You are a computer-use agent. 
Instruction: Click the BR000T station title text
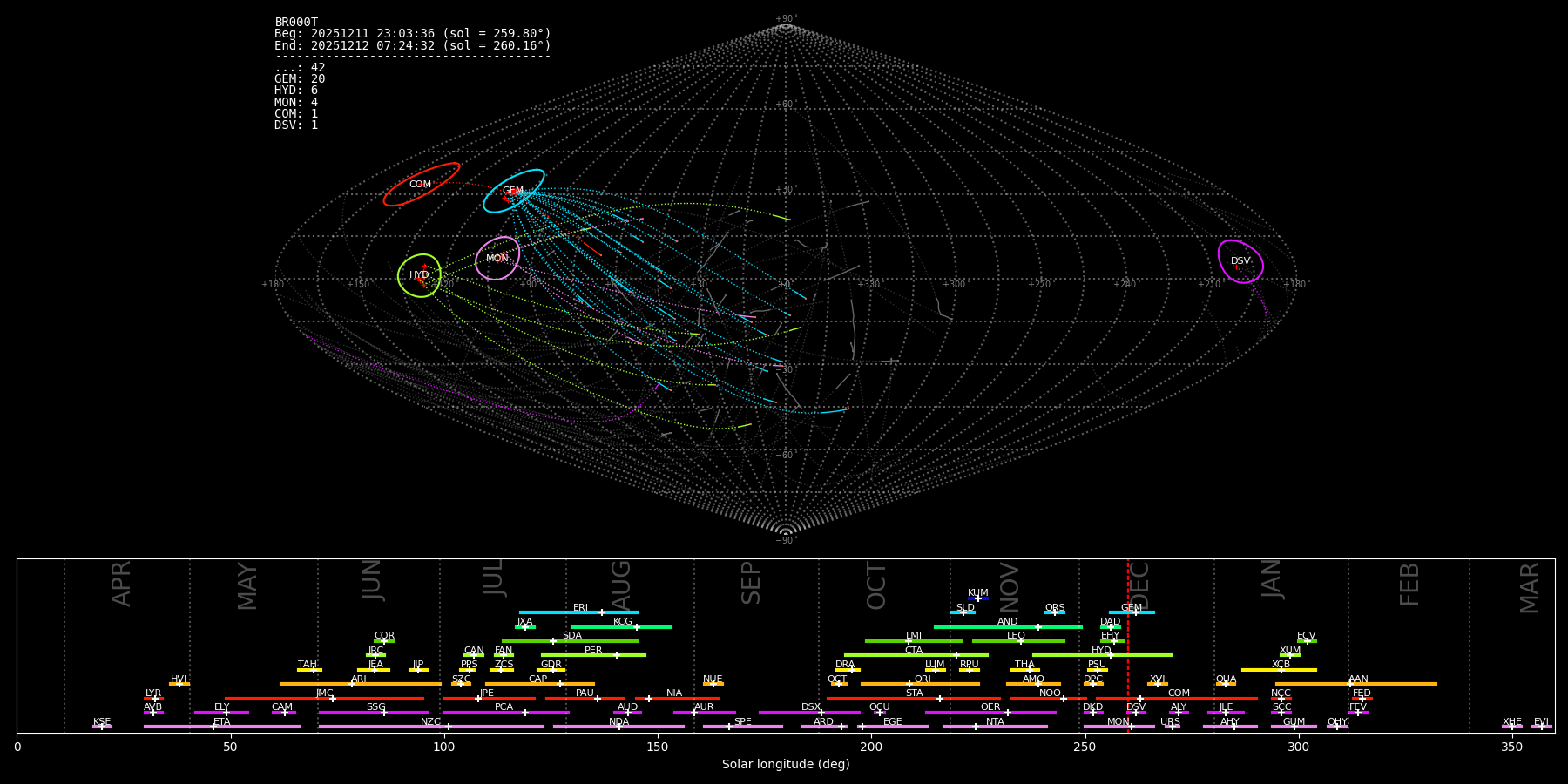pyautogui.click(x=296, y=23)
